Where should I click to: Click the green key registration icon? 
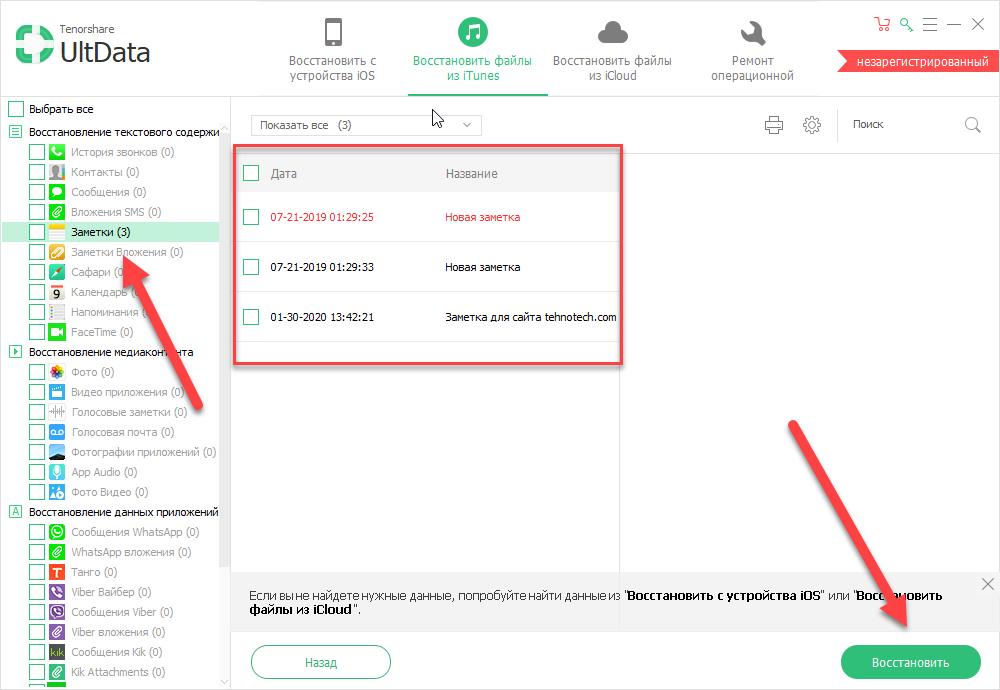click(906, 25)
